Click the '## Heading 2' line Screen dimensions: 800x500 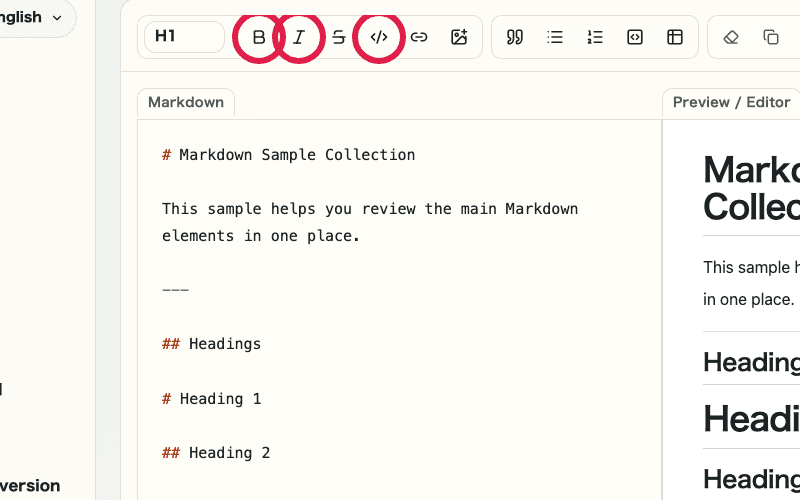tap(216, 453)
